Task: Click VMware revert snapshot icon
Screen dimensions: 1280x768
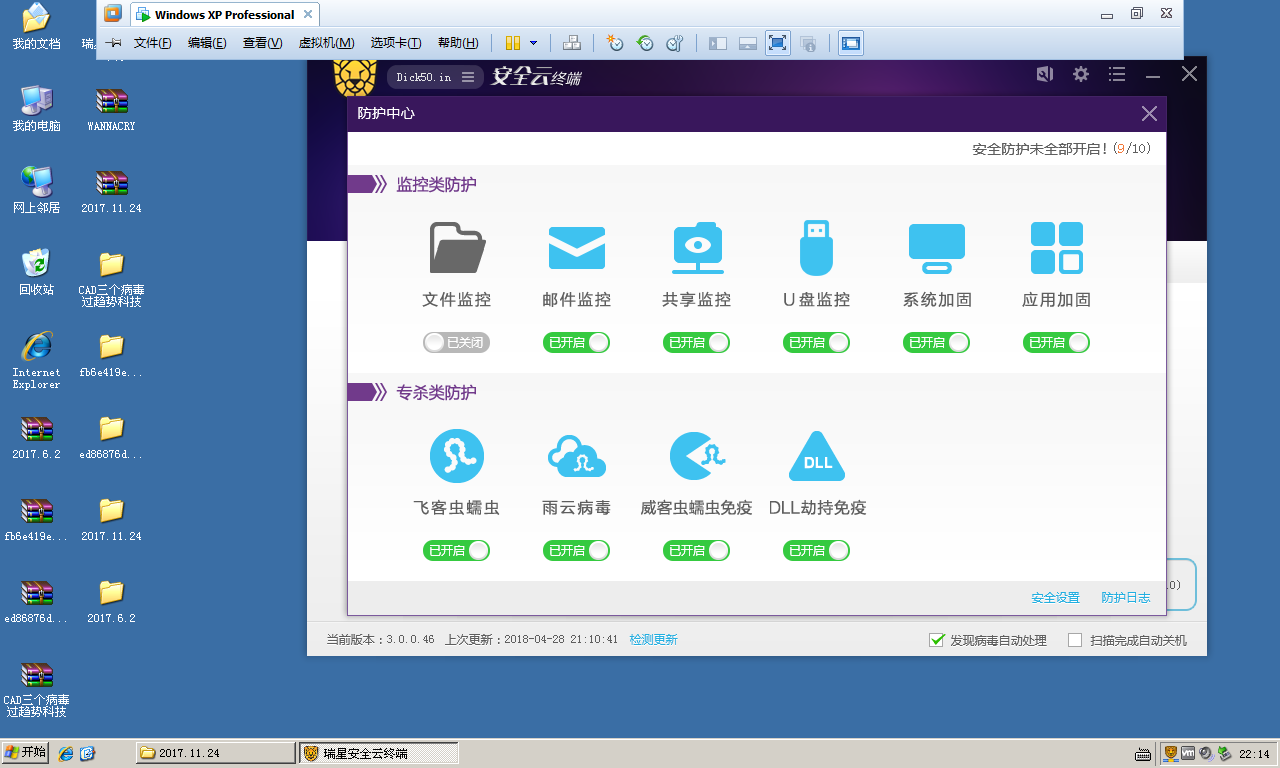Action: click(645, 43)
